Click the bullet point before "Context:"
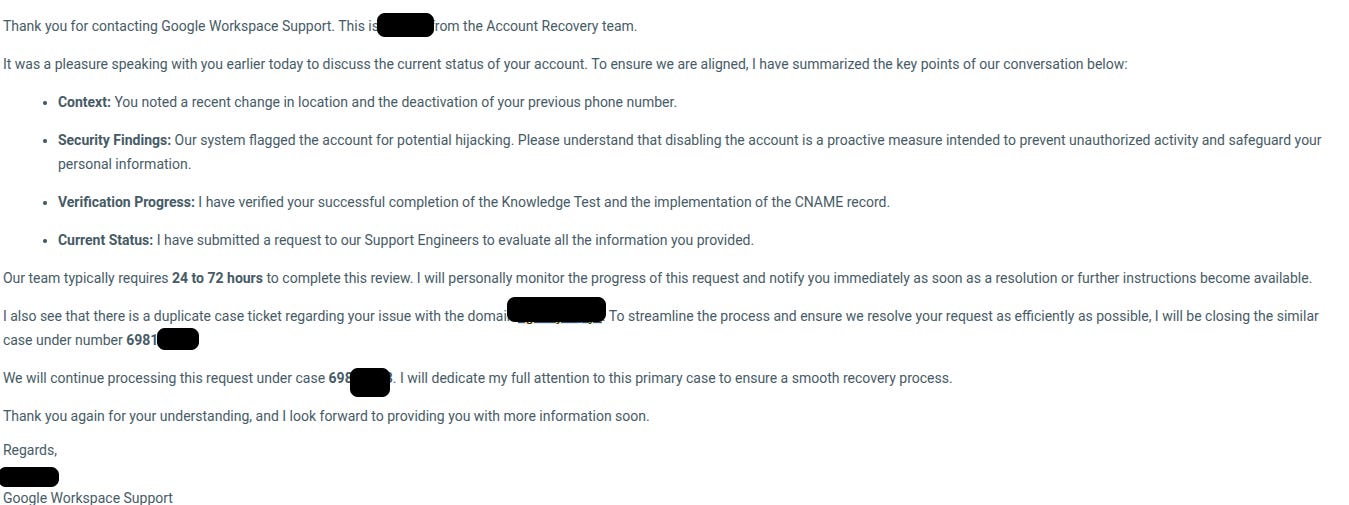 [46, 103]
